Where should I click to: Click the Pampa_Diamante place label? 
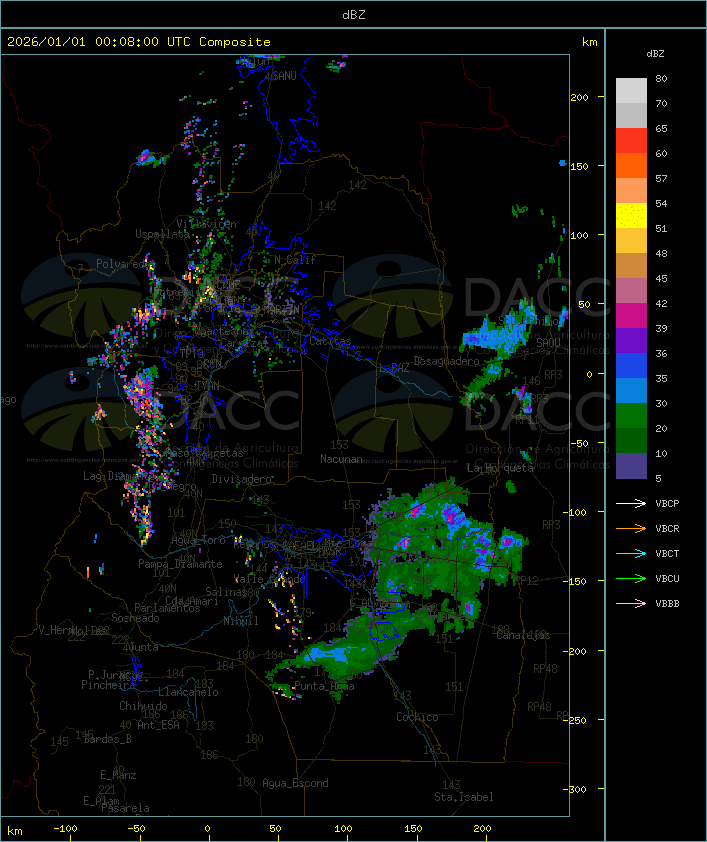pyautogui.click(x=180, y=564)
